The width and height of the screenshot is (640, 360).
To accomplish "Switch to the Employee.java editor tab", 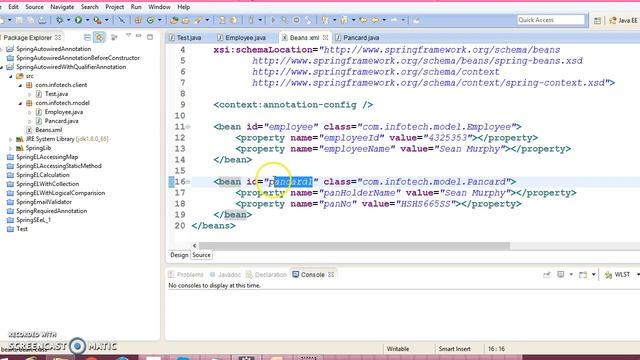I will 242,38.
